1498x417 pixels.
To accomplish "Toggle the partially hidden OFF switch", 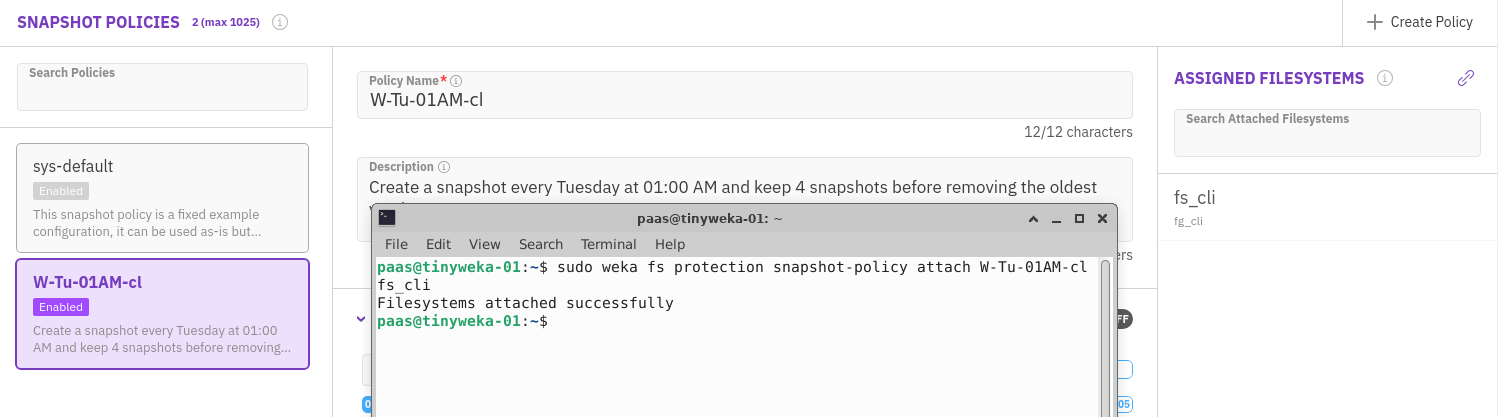I will tap(1123, 319).
